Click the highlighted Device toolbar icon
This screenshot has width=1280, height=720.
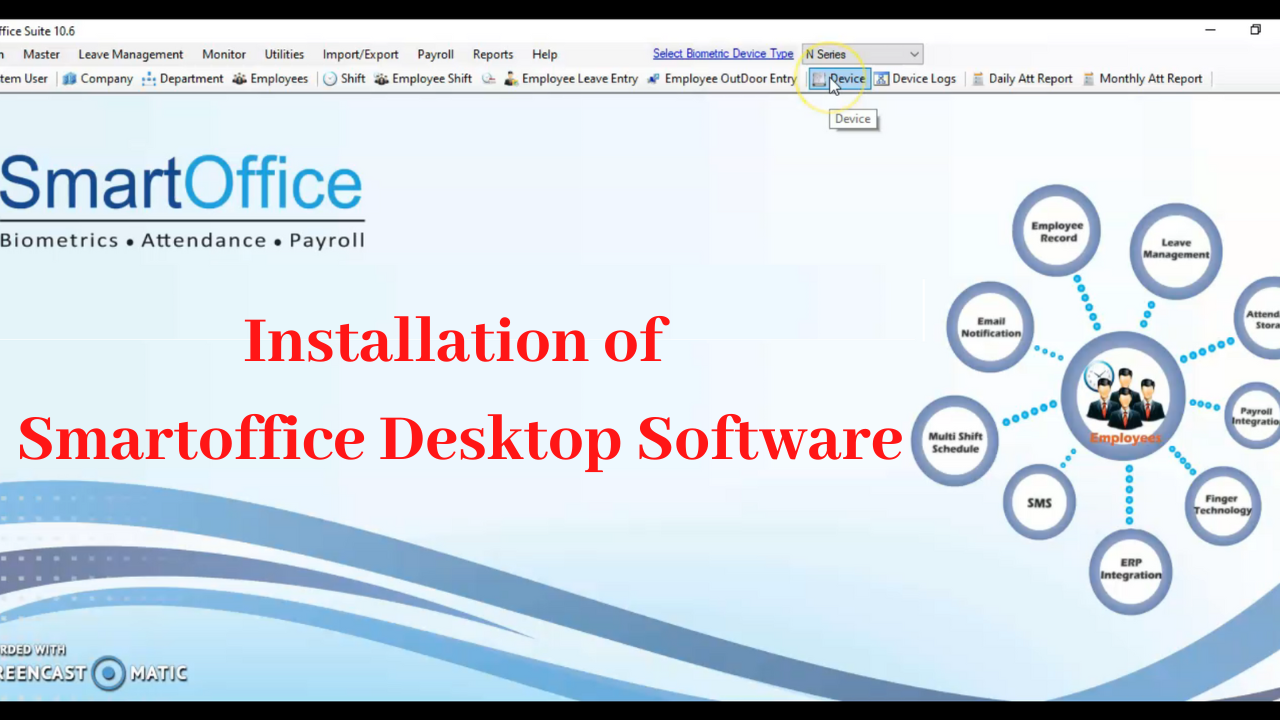click(840, 78)
